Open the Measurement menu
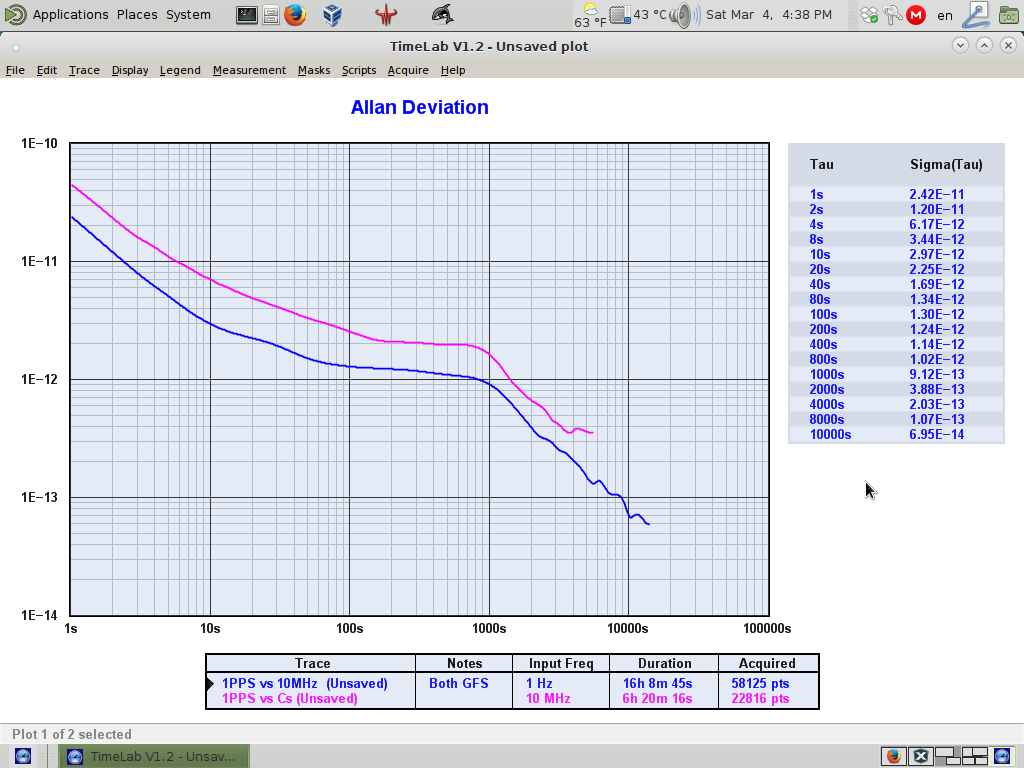This screenshot has width=1024, height=768. click(249, 70)
